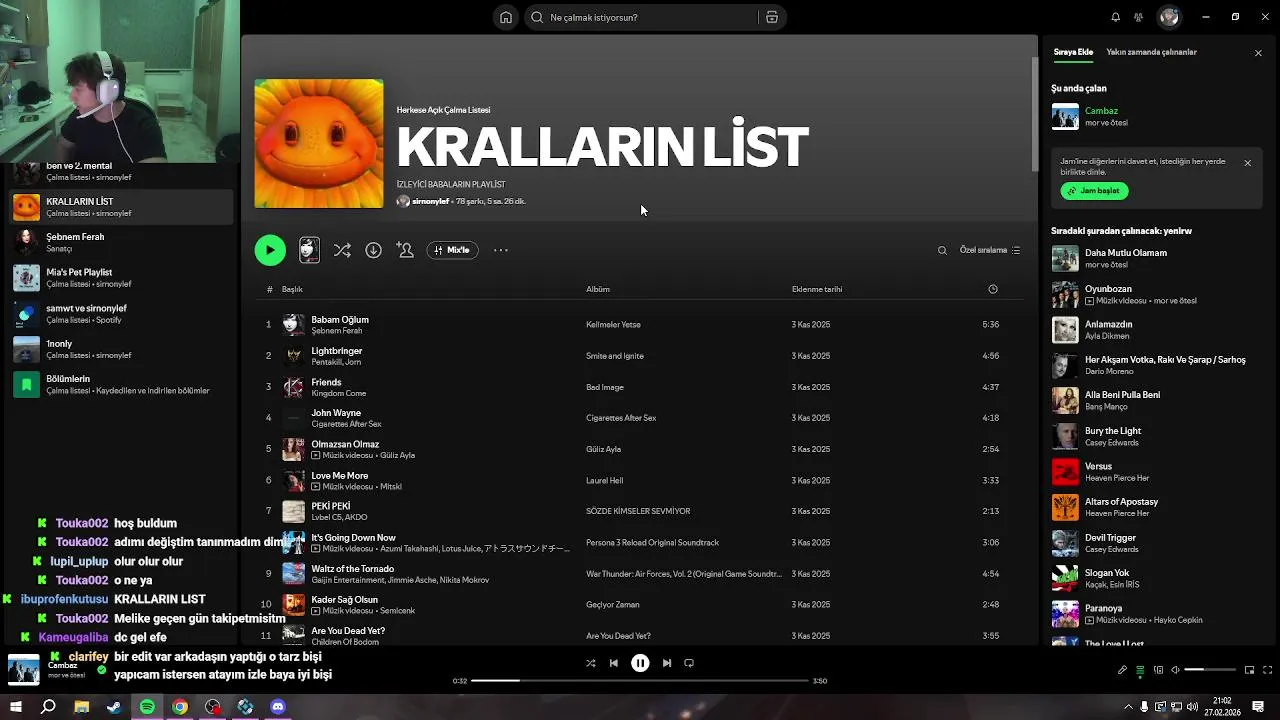This screenshot has width=1280, height=720.
Task: Open the artist link Pentakill, Jorn
Action: 336,362
